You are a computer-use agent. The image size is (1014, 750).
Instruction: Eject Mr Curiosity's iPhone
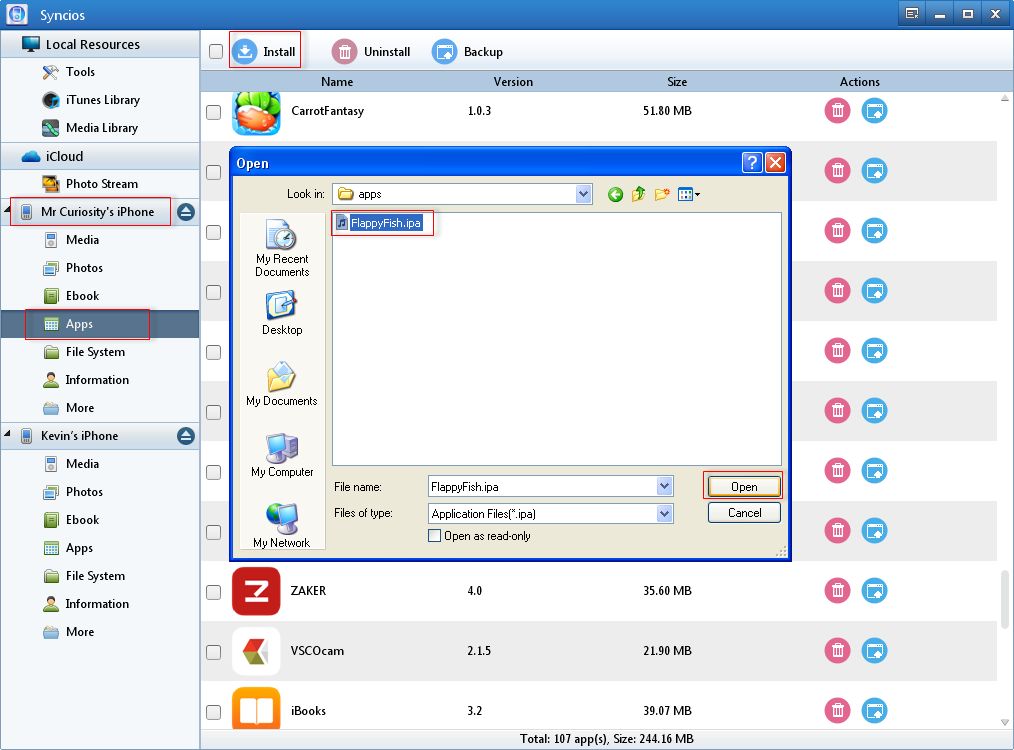tap(186, 212)
